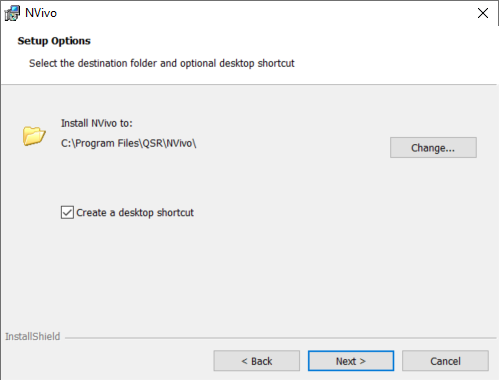Image resolution: width=499 pixels, height=380 pixels.
Task: Open the Change... destination folder dialog
Action: pyautogui.click(x=433, y=147)
